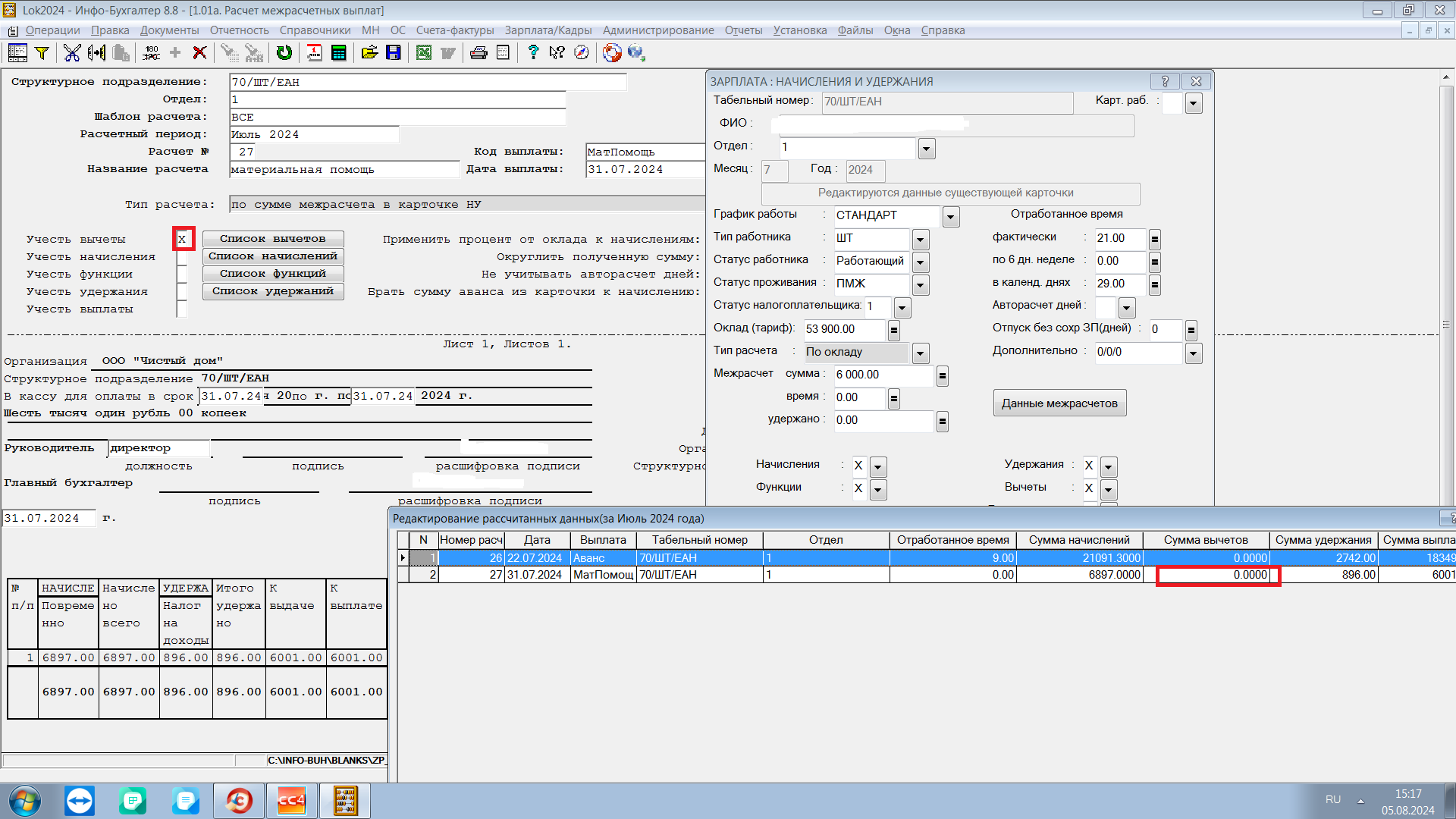Enable the 'Учесть удержания' checkbox

coord(182,292)
